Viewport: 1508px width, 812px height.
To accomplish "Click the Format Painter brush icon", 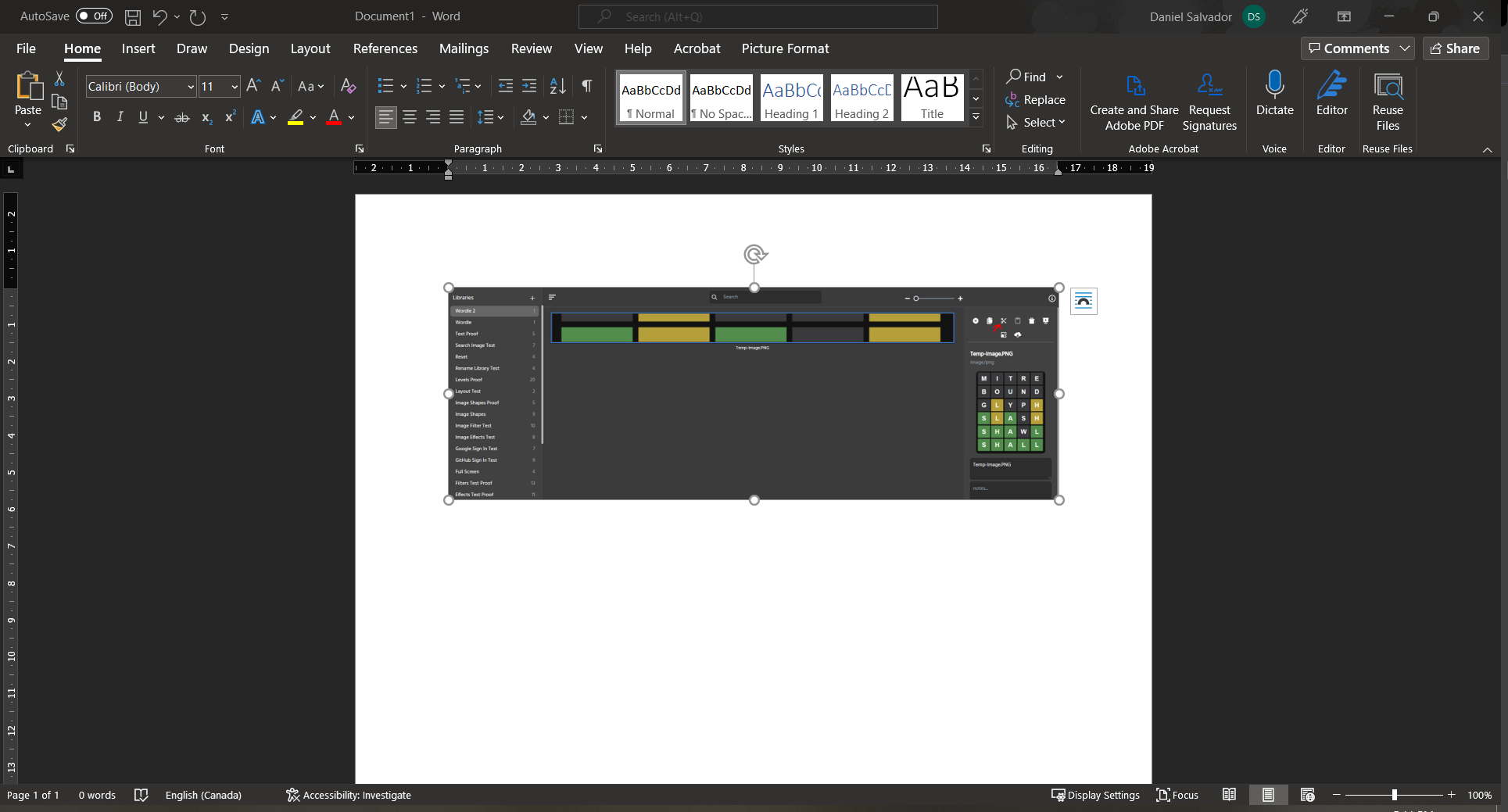I will click(x=59, y=124).
